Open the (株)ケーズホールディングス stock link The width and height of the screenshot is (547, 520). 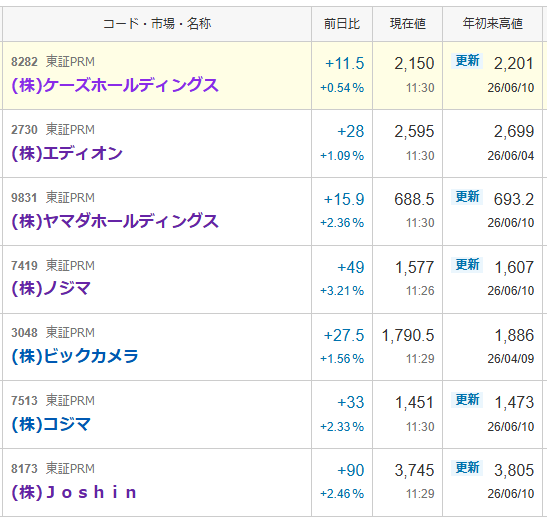[115, 85]
